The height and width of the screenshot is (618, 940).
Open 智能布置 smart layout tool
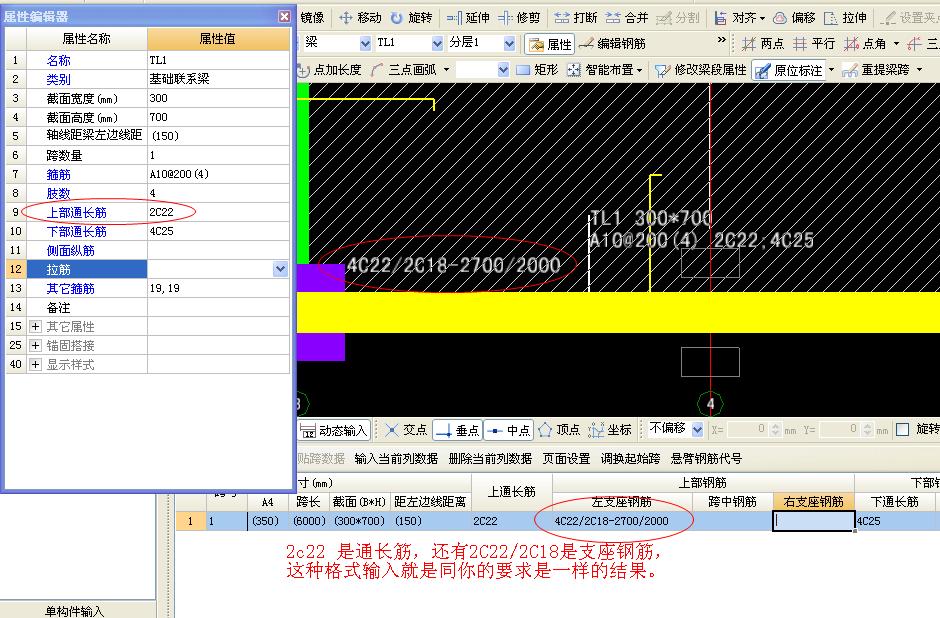click(604, 70)
